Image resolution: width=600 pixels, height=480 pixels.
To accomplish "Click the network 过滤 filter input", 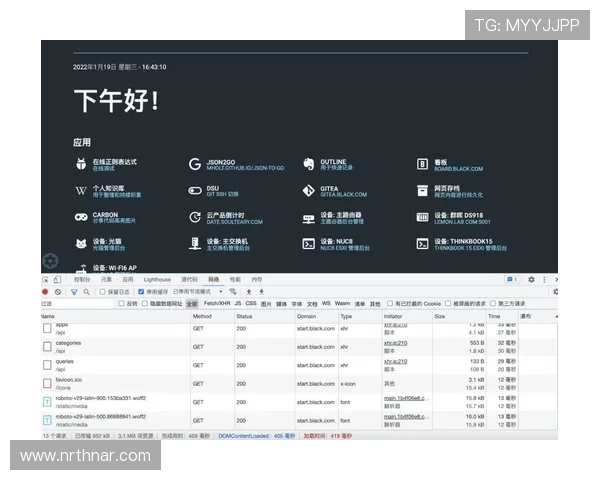I will point(77,304).
